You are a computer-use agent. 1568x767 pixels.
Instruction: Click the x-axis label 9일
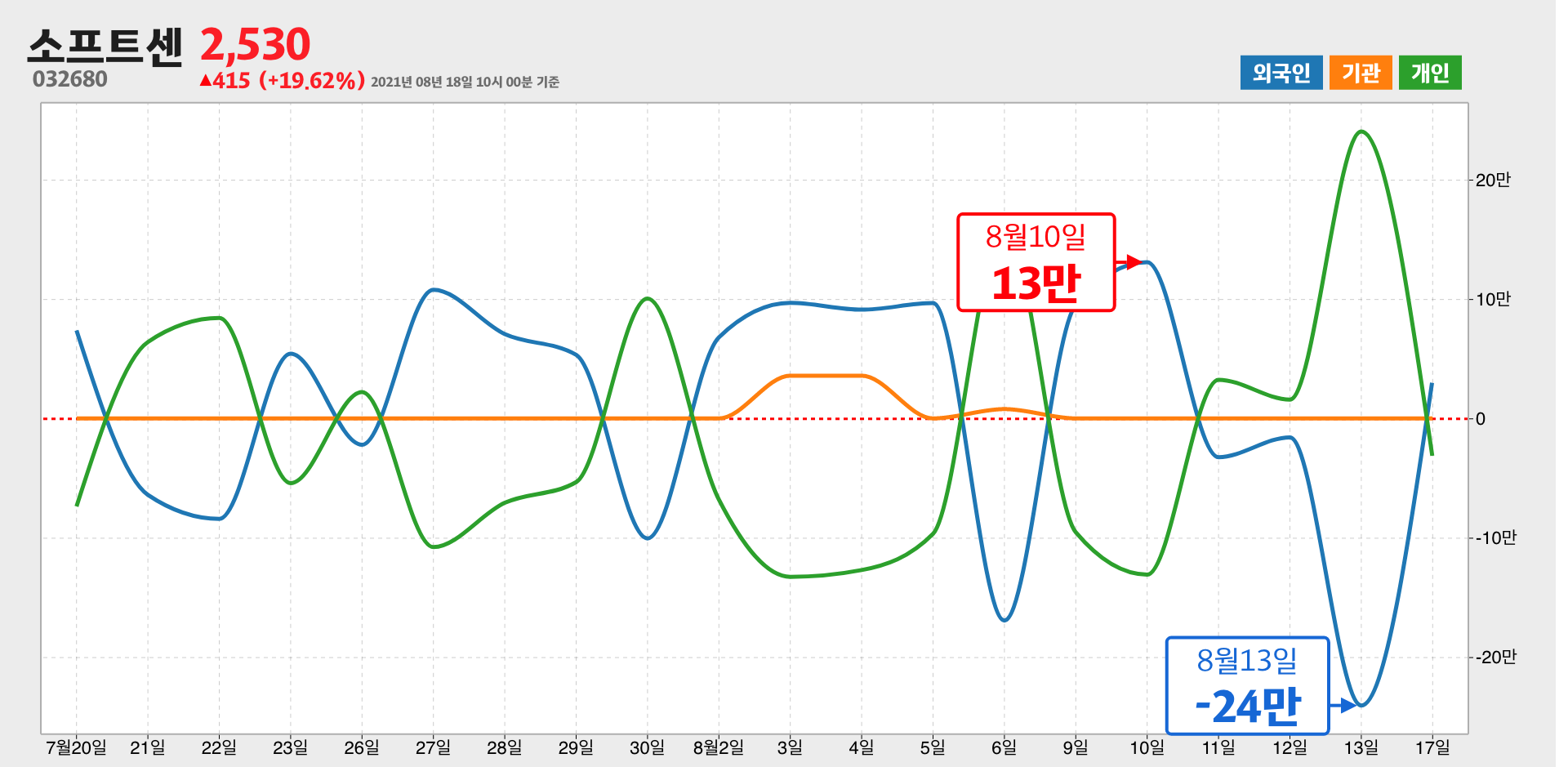(1076, 747)
